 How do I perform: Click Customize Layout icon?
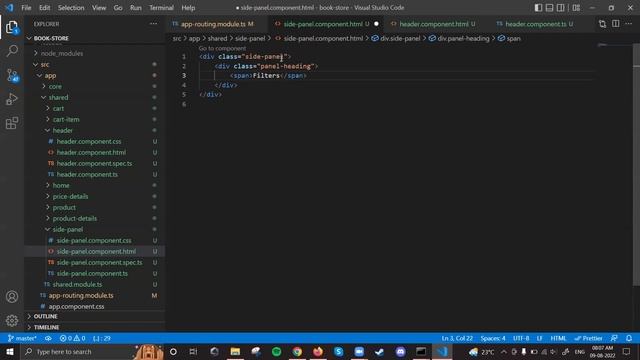(x=576, y=8)
